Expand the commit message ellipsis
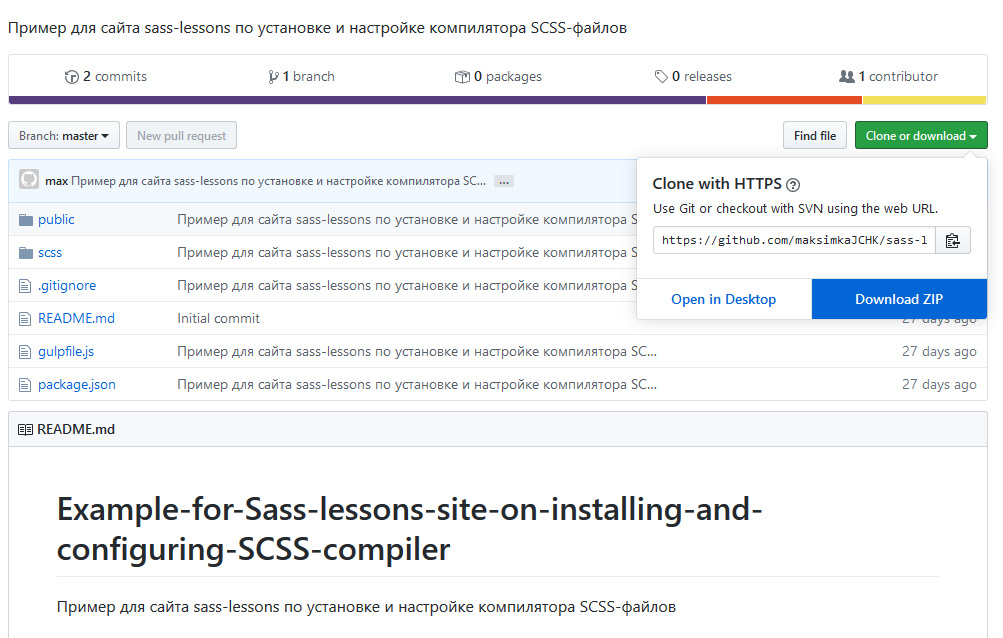The image size is (1003, 638). [504, 182]
